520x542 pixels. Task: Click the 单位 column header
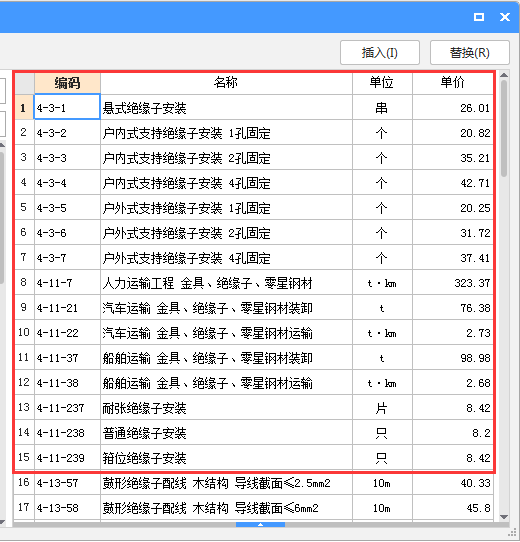(382, 83)
